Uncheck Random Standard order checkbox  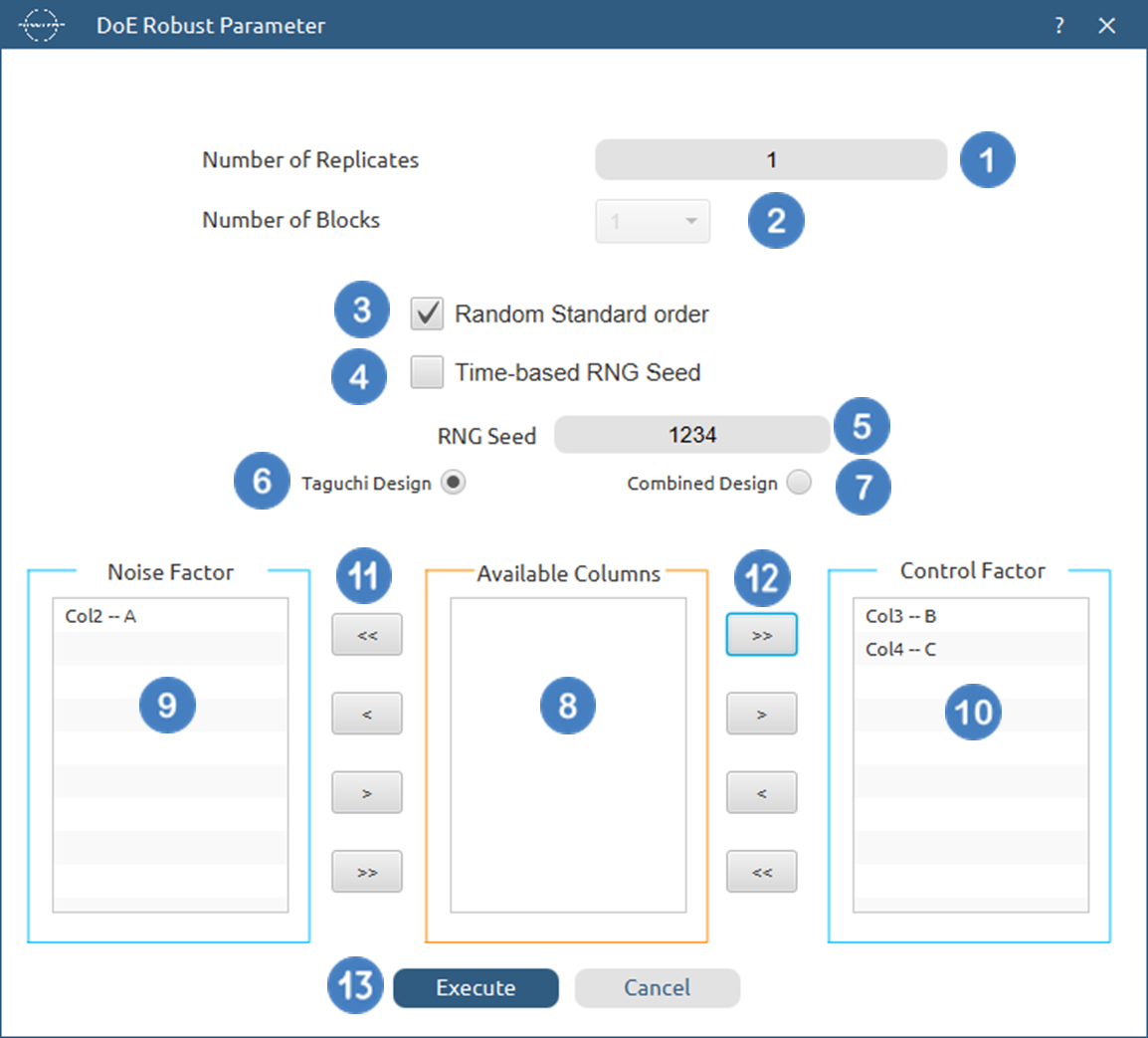pos(428,314)
